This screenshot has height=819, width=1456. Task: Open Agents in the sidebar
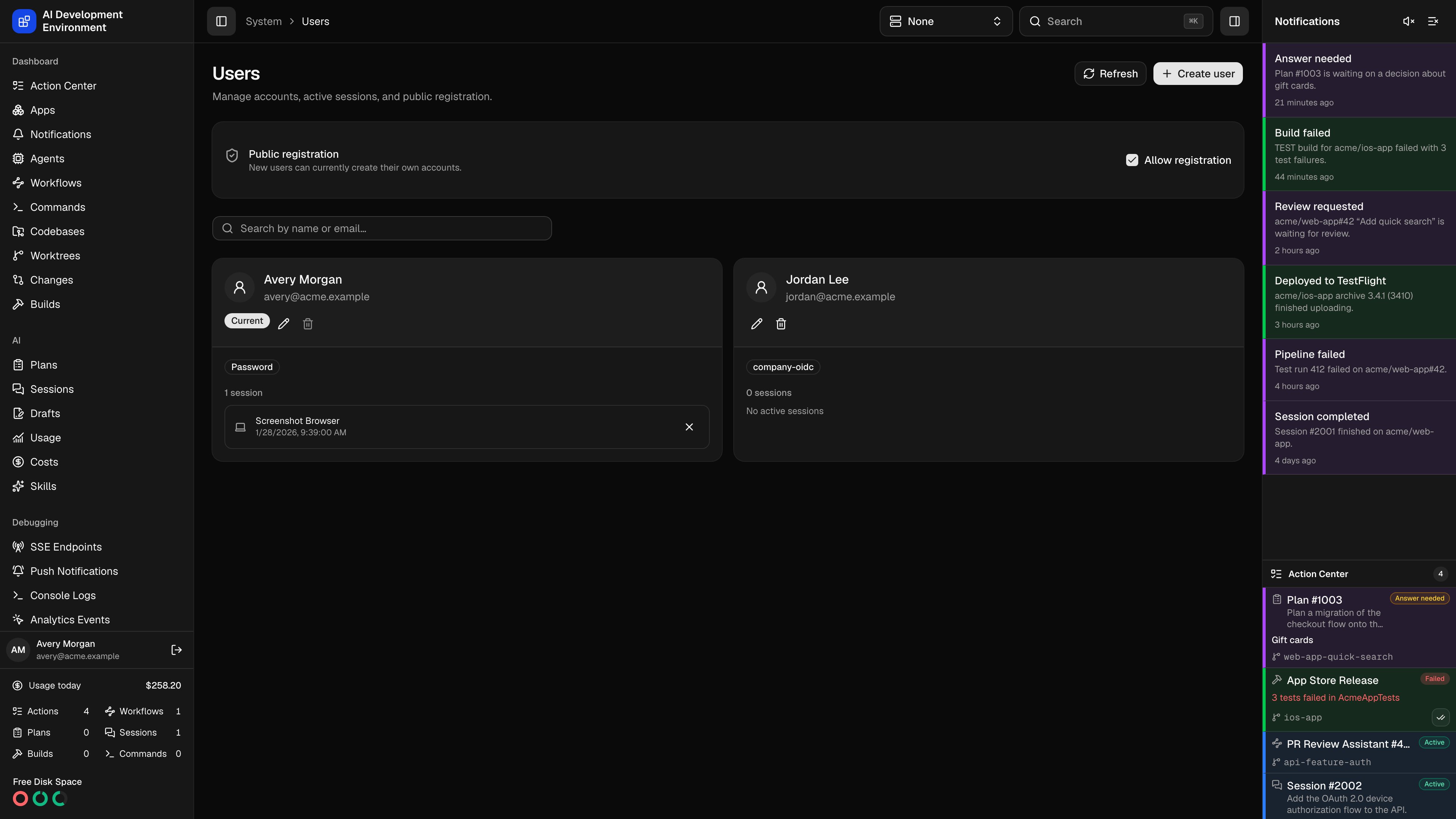(x=97, y=159)
